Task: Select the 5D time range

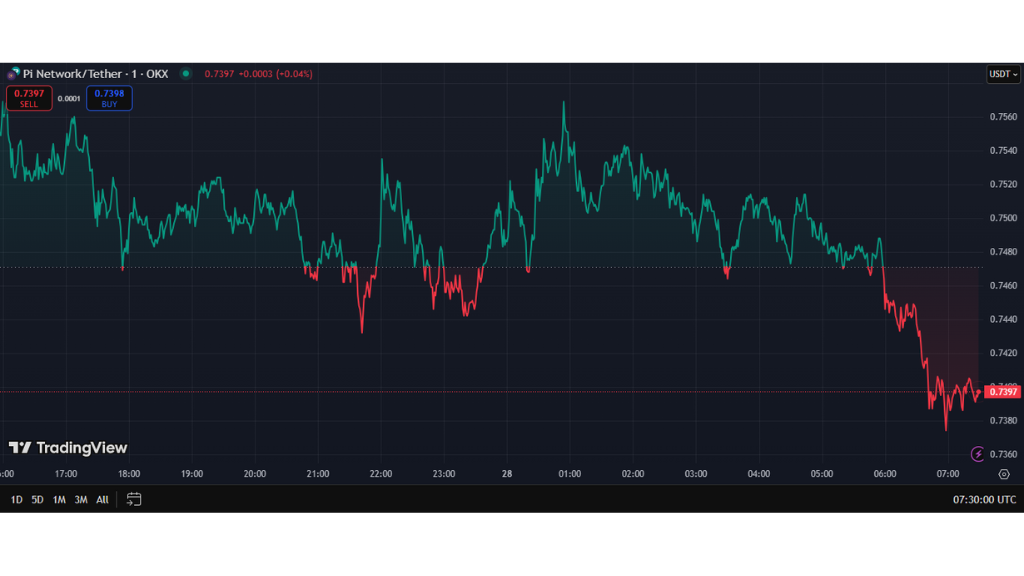Action: coord(38,499)
